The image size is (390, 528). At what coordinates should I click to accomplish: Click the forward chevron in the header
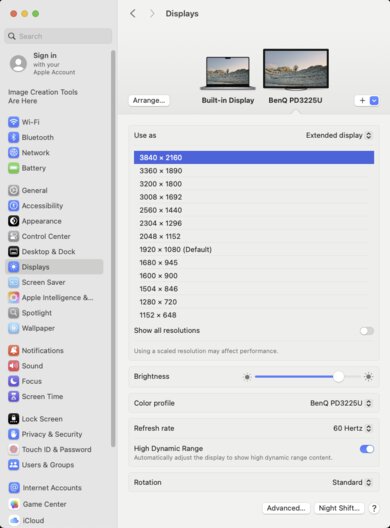coord(152,13)
